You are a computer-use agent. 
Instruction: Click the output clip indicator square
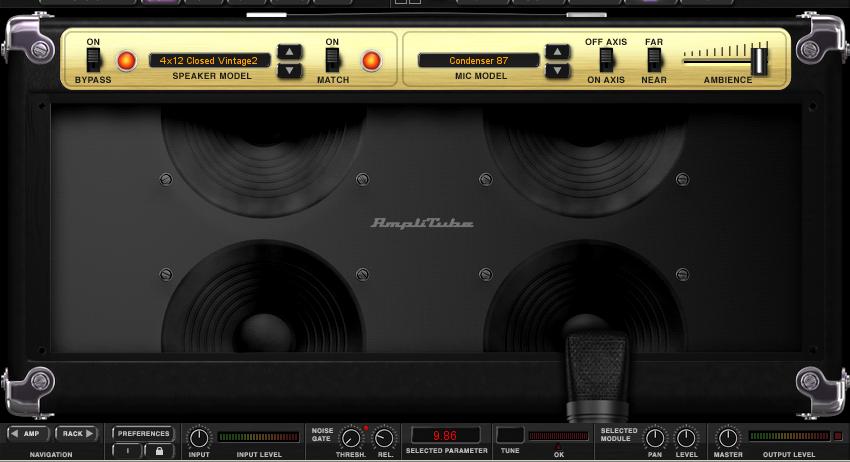click(838, 436)
